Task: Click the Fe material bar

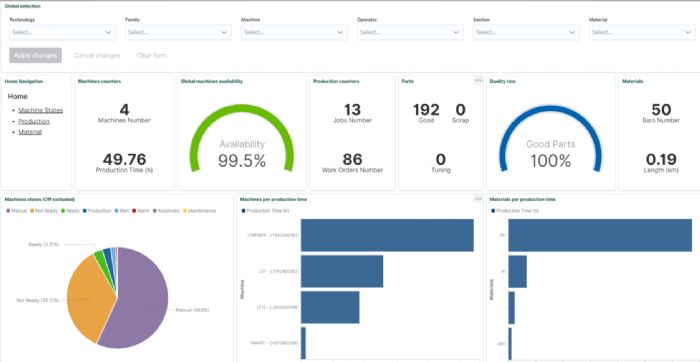Action: point(600,235)
